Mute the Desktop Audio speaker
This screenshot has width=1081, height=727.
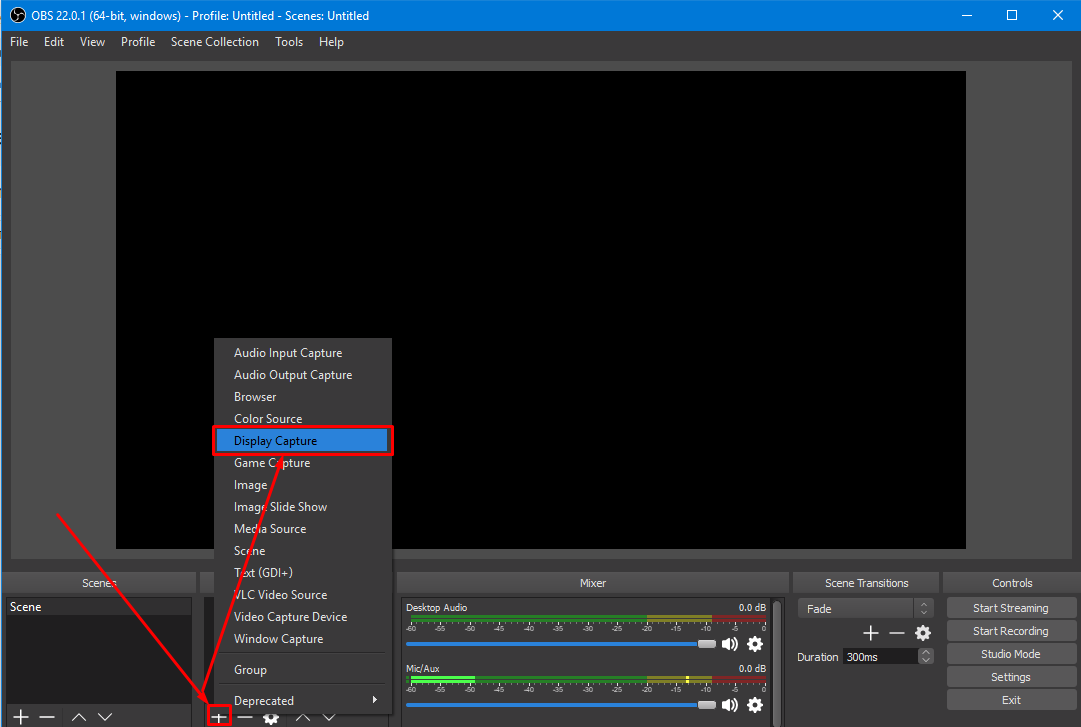coord(729,644)
